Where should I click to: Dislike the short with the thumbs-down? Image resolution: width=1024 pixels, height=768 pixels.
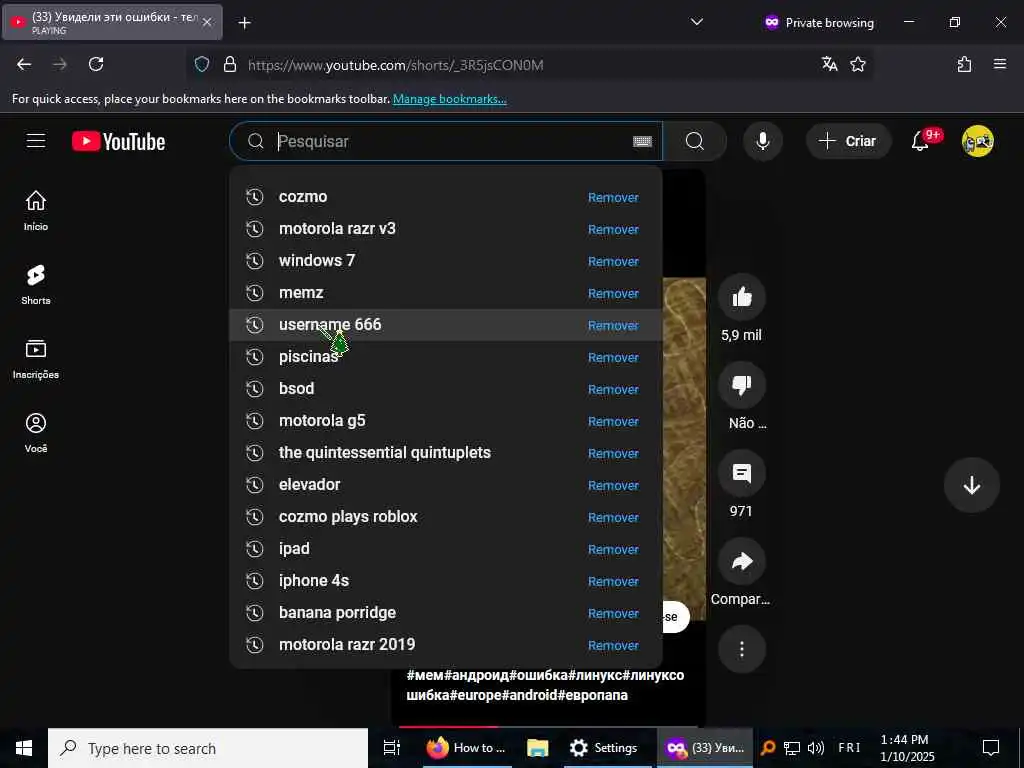pyautogui.click(x=741, y=385)
